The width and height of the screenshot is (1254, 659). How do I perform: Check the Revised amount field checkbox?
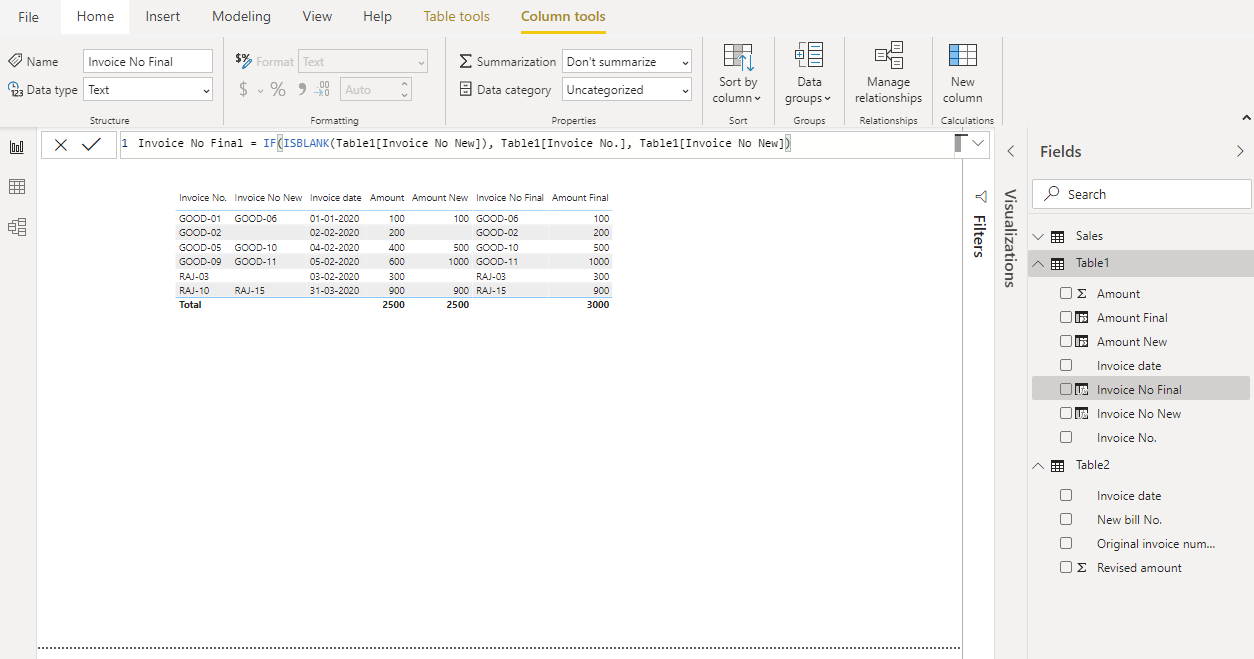1066,568
